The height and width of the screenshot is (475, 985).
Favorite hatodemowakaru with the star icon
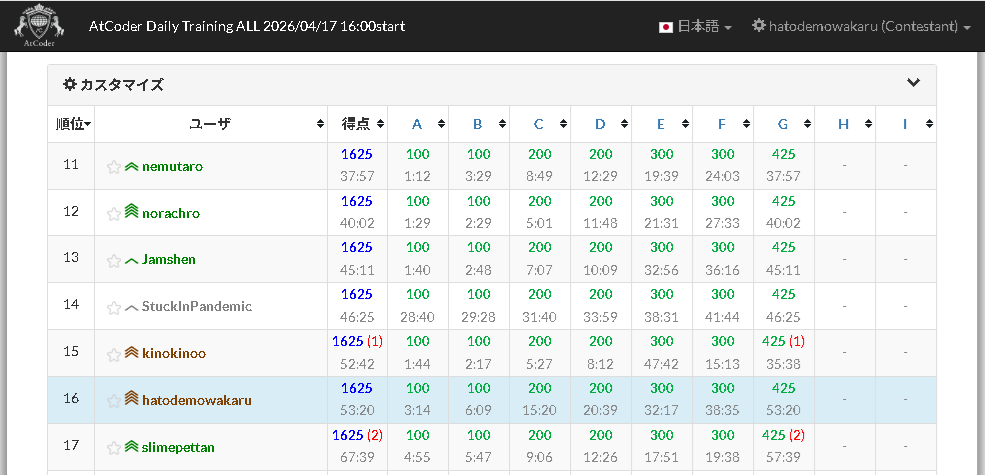(x=114, y=400)
